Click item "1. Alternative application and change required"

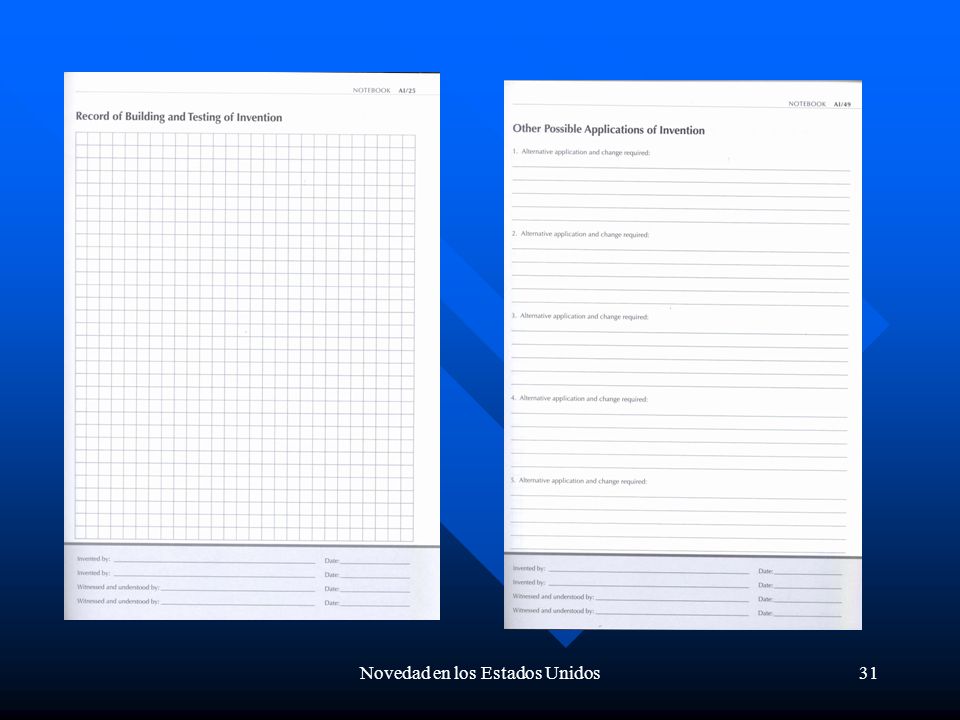point(581,152)
